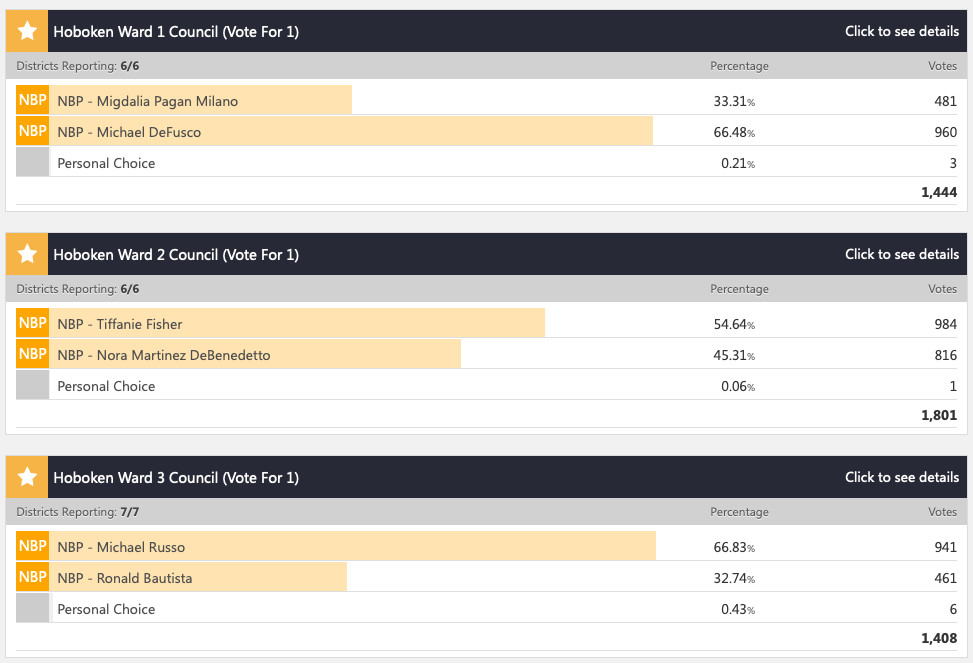
Task: Click the star icon for Ward 2 Council
Action: (x=27, y=254)
